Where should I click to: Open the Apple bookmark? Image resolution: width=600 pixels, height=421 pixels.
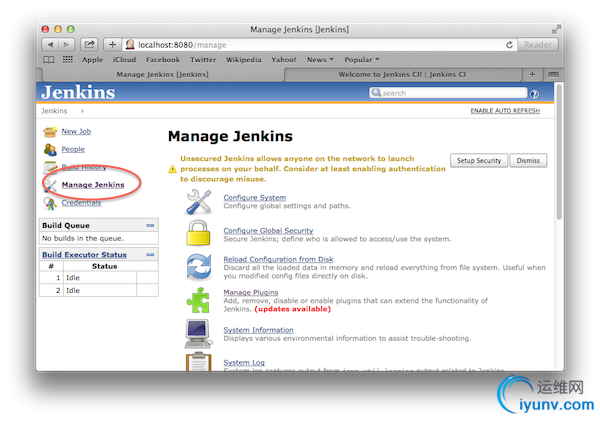pos(92,60)
